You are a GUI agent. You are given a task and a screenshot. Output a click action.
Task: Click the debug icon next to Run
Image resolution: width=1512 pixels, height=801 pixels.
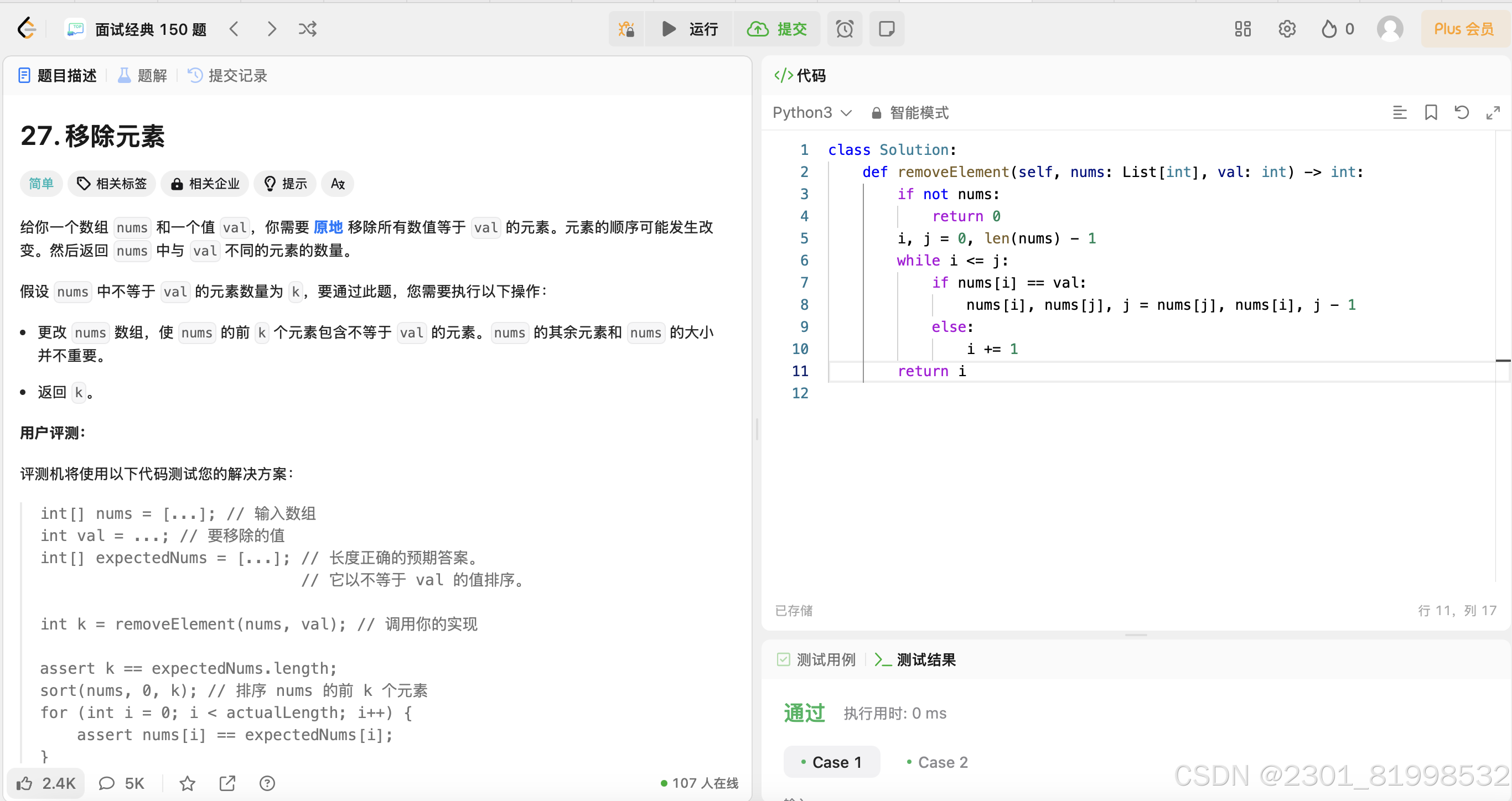(x=626, y=29)
